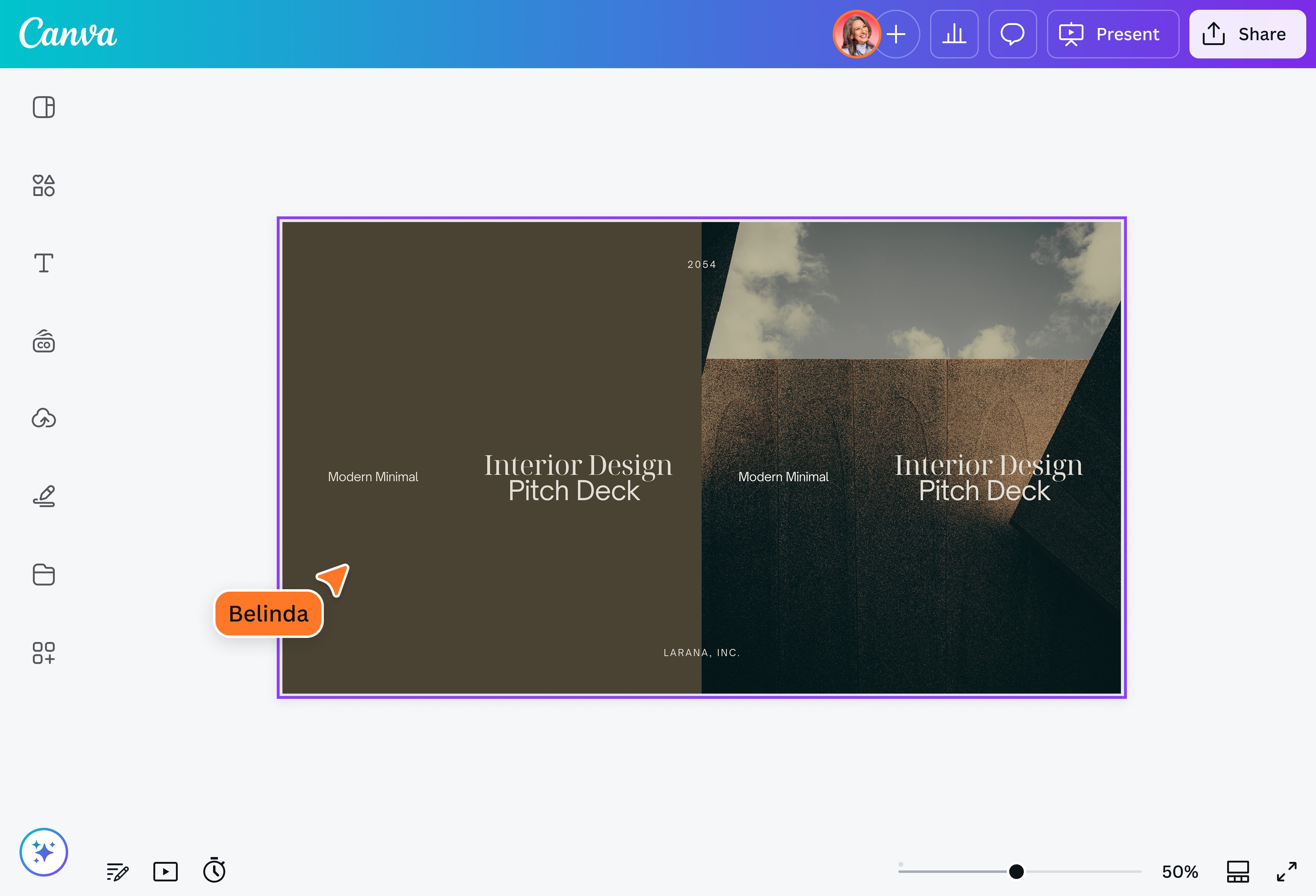The image size is (1316, 896).
Task: Open presenter notes
Action: click(117, 872)
